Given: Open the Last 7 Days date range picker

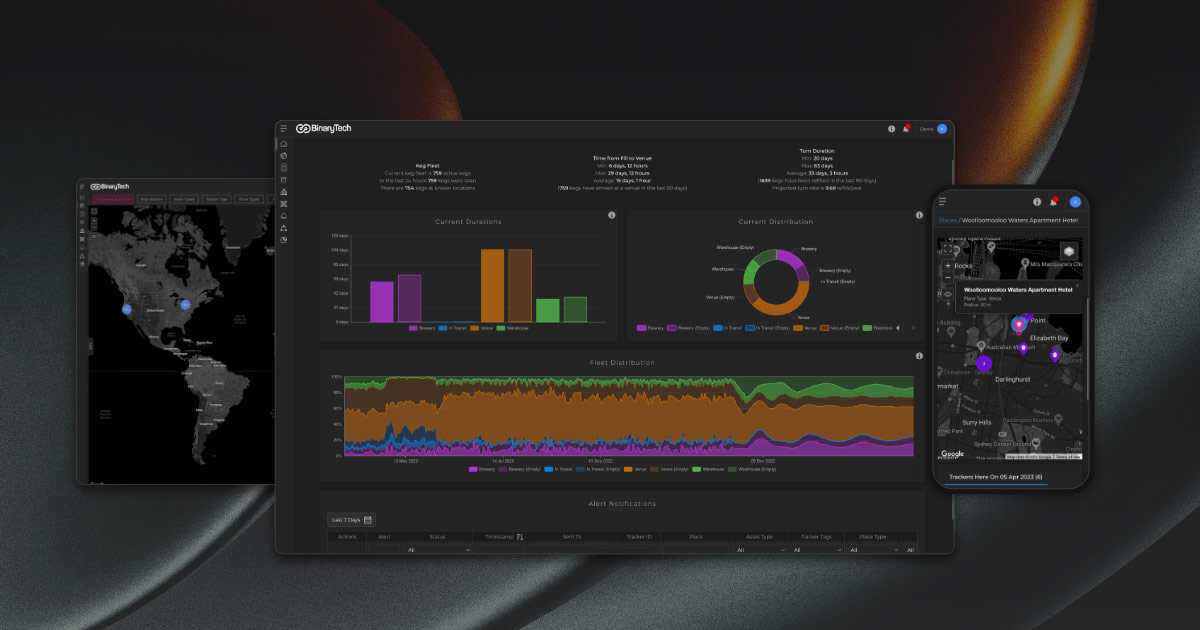Looking at the screenshot, I should point(351,520).
